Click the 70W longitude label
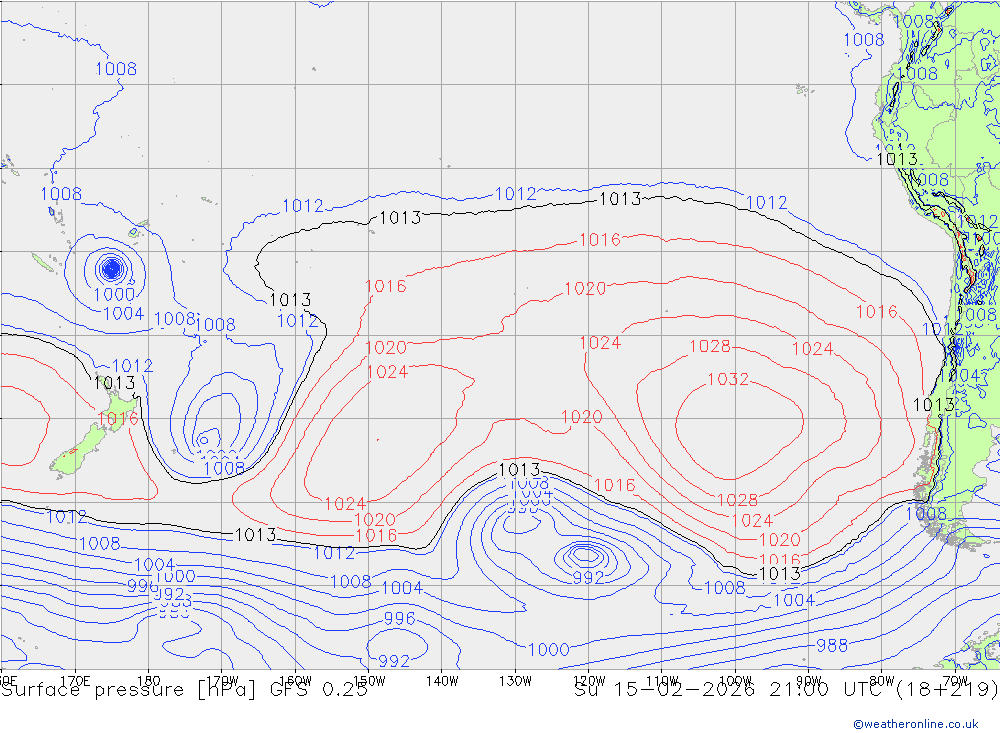Image resolution: width=1000 pixels, height=733 pixels. click(955, 681)
